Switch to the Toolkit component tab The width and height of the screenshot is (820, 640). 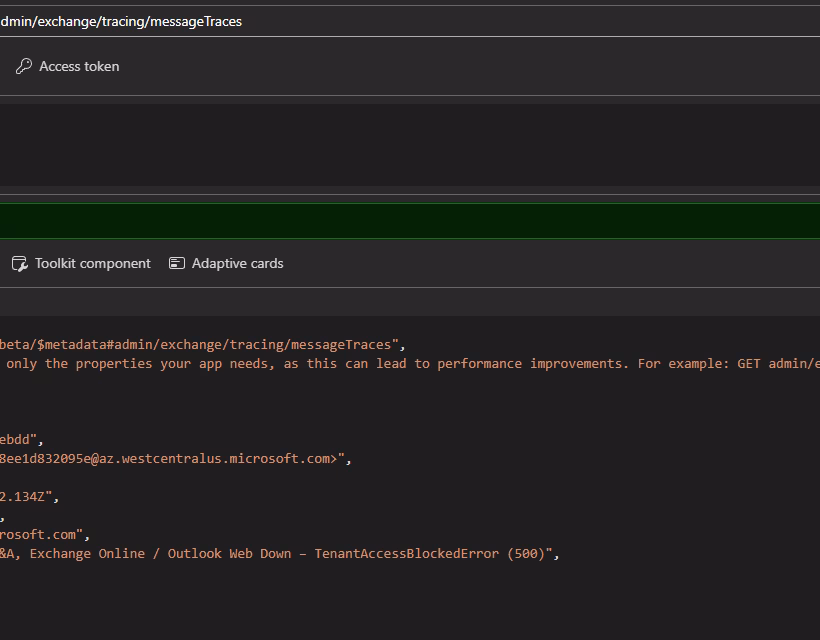92,263
